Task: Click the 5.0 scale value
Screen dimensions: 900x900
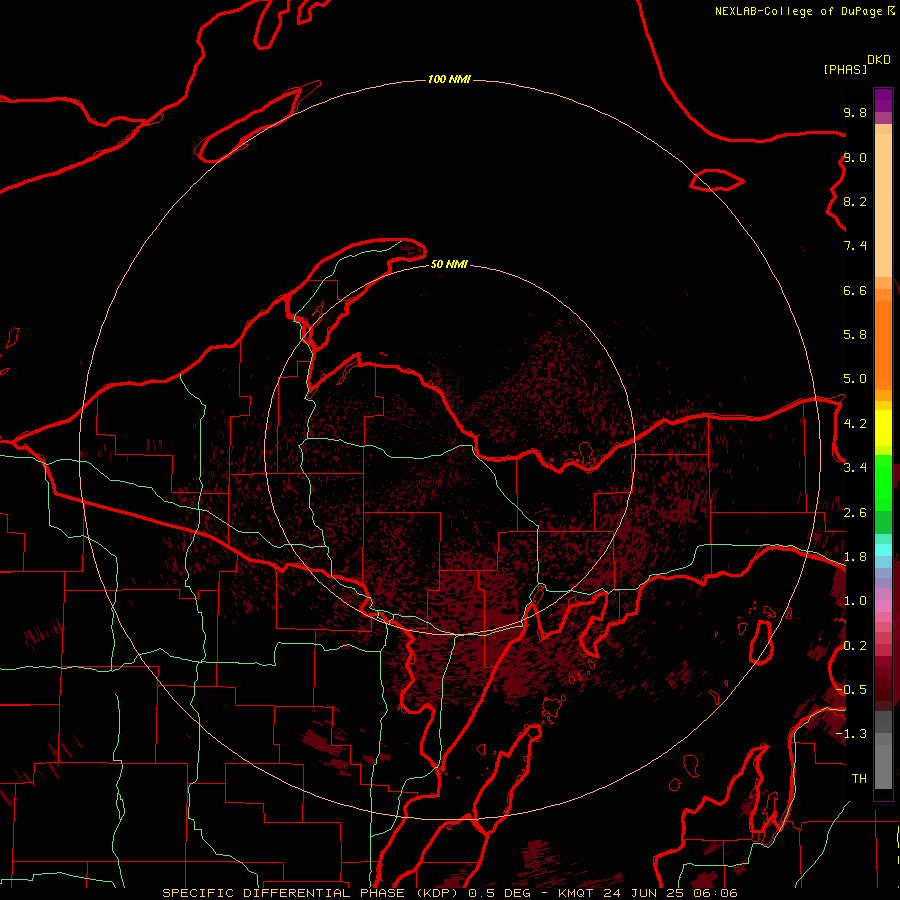Action: pos(855,379)
